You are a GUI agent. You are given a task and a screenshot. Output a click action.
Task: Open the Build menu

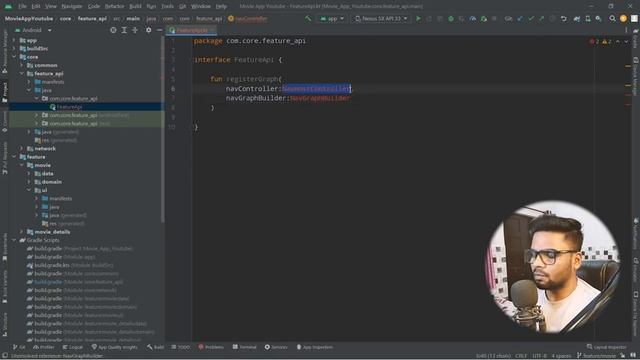tap(135, 6)
